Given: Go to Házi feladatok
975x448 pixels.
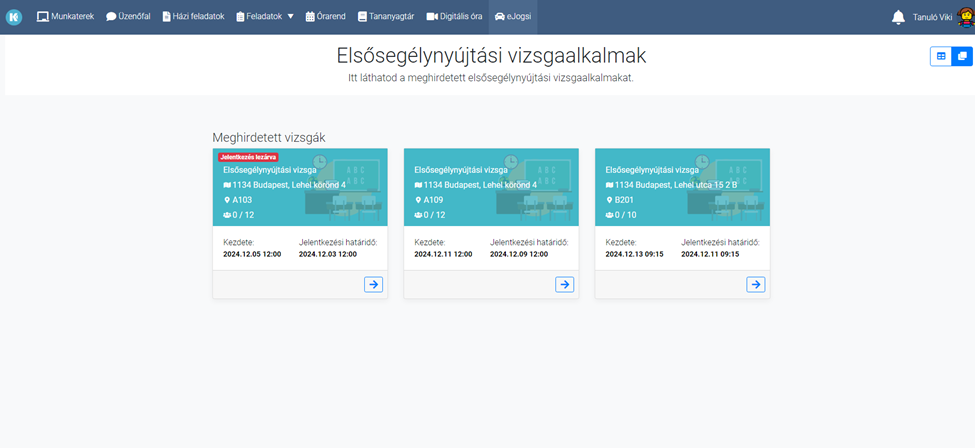Looking at the screenshot, I should [193, 17].
